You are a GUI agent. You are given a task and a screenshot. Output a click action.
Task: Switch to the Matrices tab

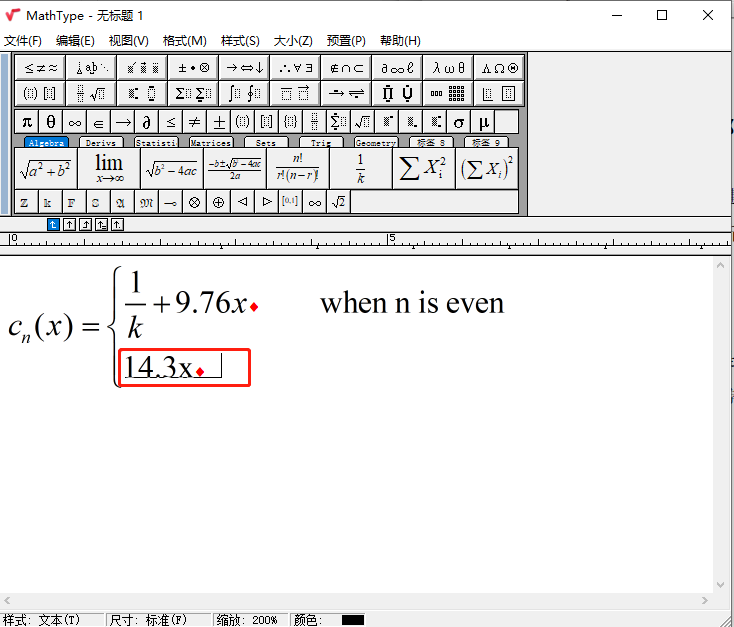(211, 142)
